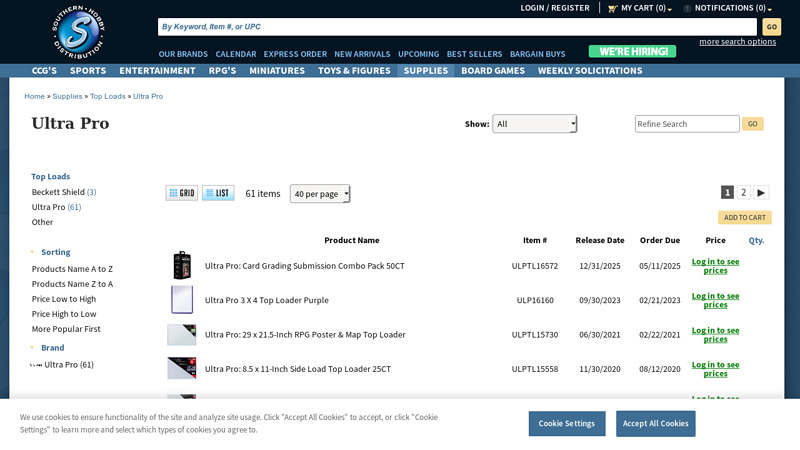Open UPCOMING link

(418, 54)
